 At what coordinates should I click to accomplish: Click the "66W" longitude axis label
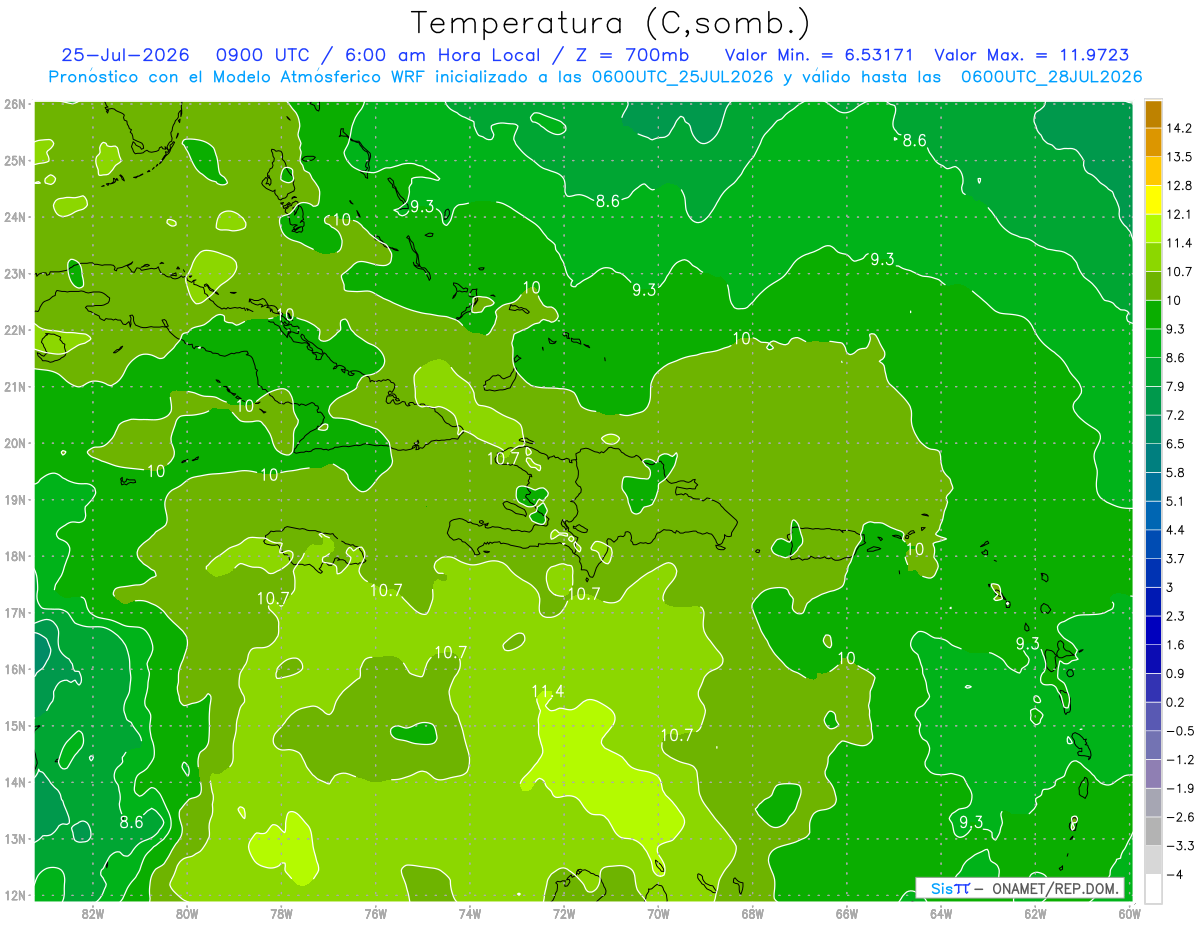point(847,914)
